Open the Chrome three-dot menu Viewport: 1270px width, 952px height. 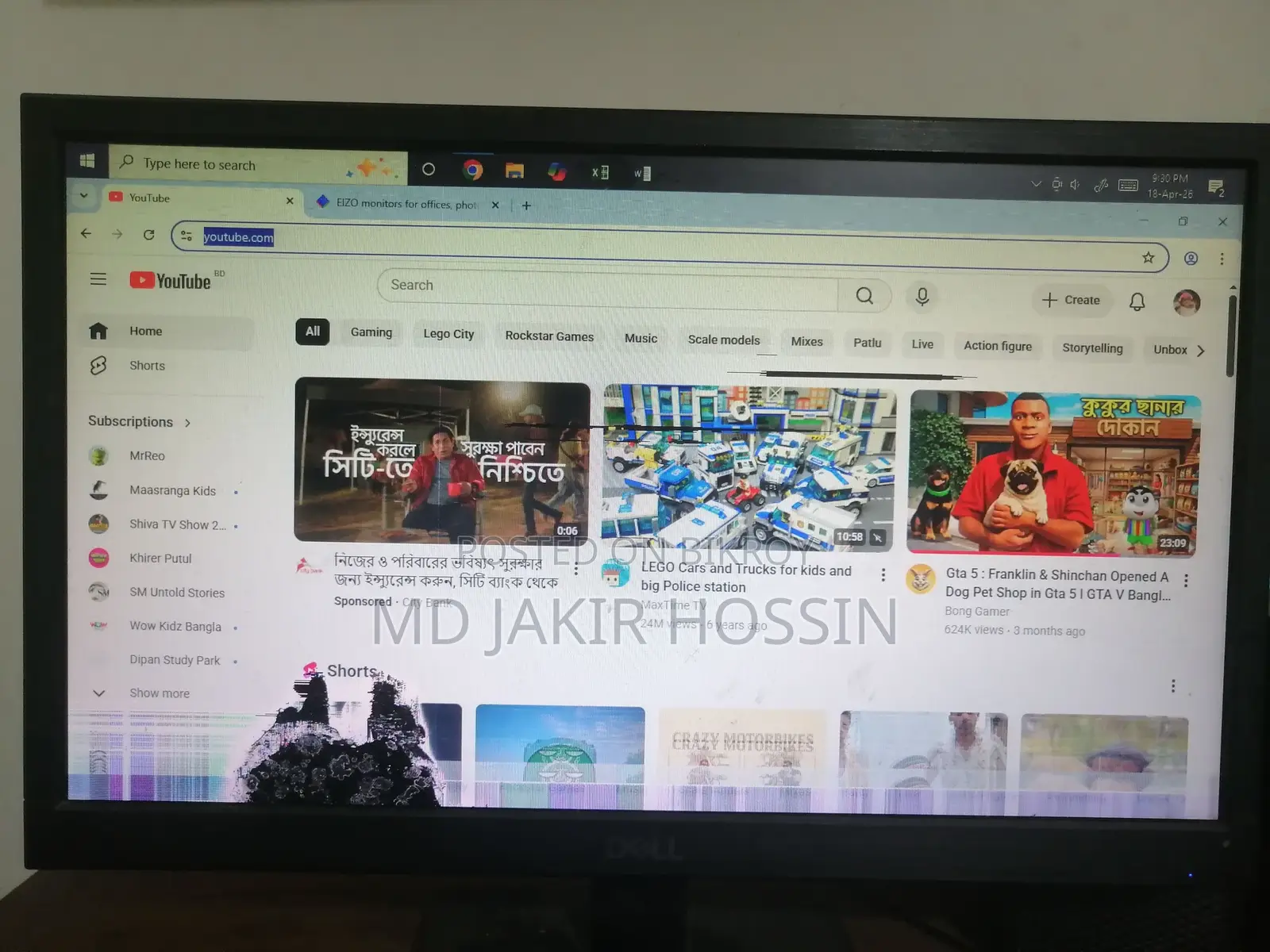point(1222,259)
